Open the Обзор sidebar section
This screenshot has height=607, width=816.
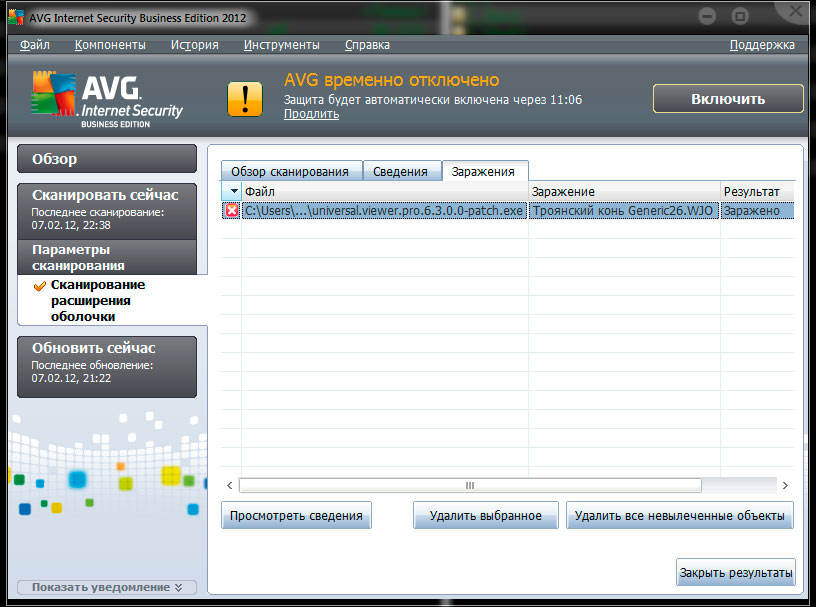tap(107, 159)
